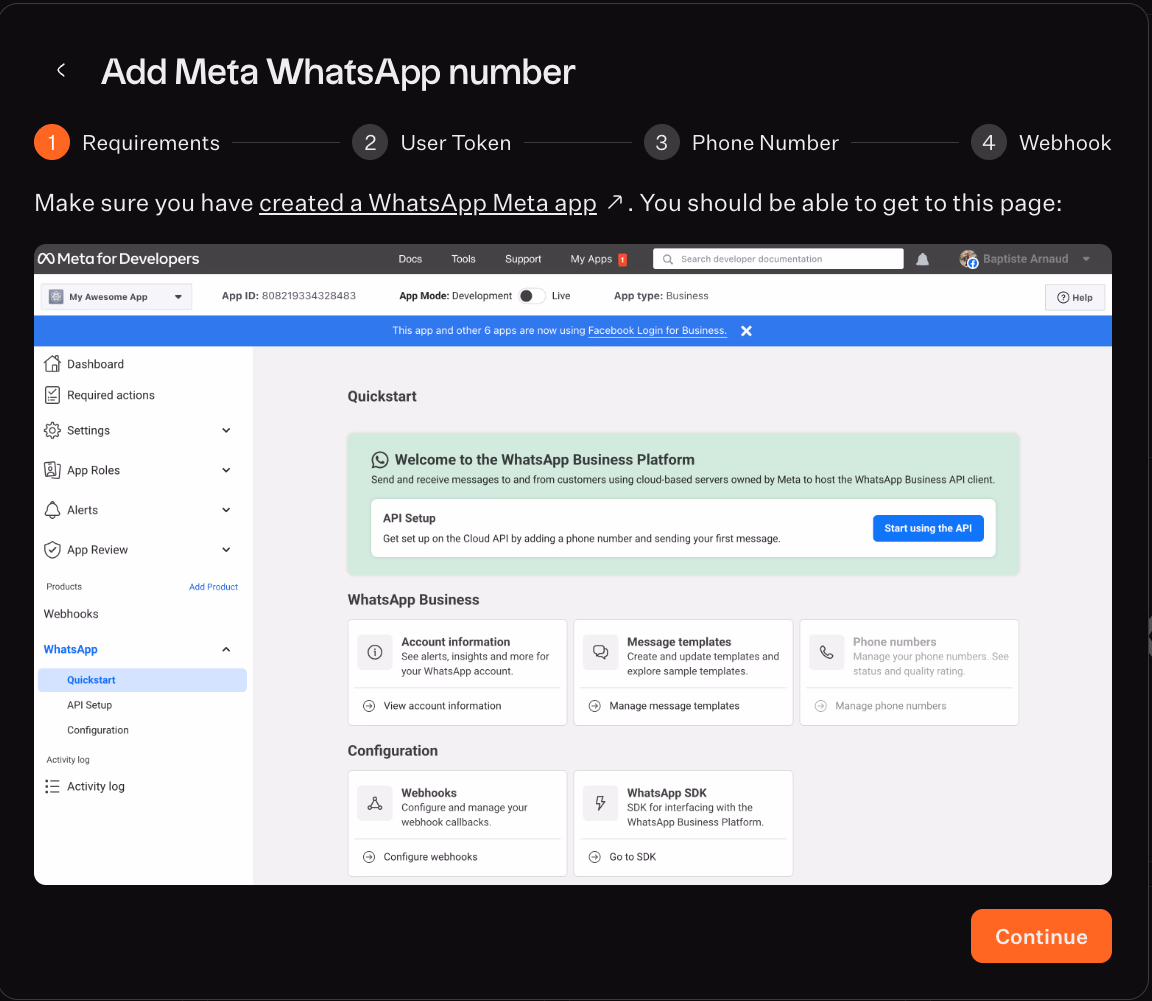Click the WhatsApp SDK lightning icon
This screenshot has width=1152, height=1001.
pyautogui.click(x=601, y=803)
